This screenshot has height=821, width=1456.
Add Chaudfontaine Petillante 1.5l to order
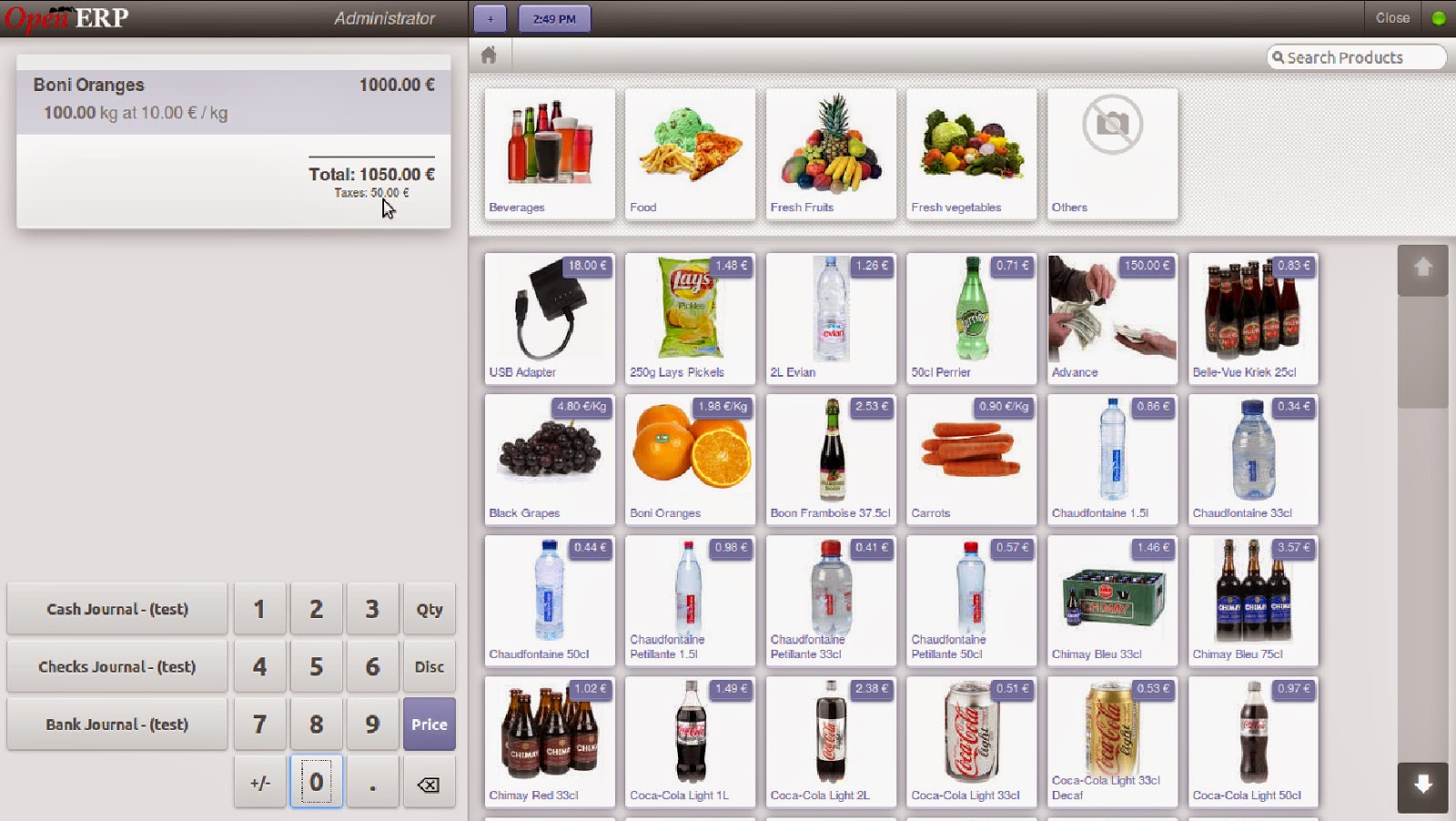[x=690, y=601]
